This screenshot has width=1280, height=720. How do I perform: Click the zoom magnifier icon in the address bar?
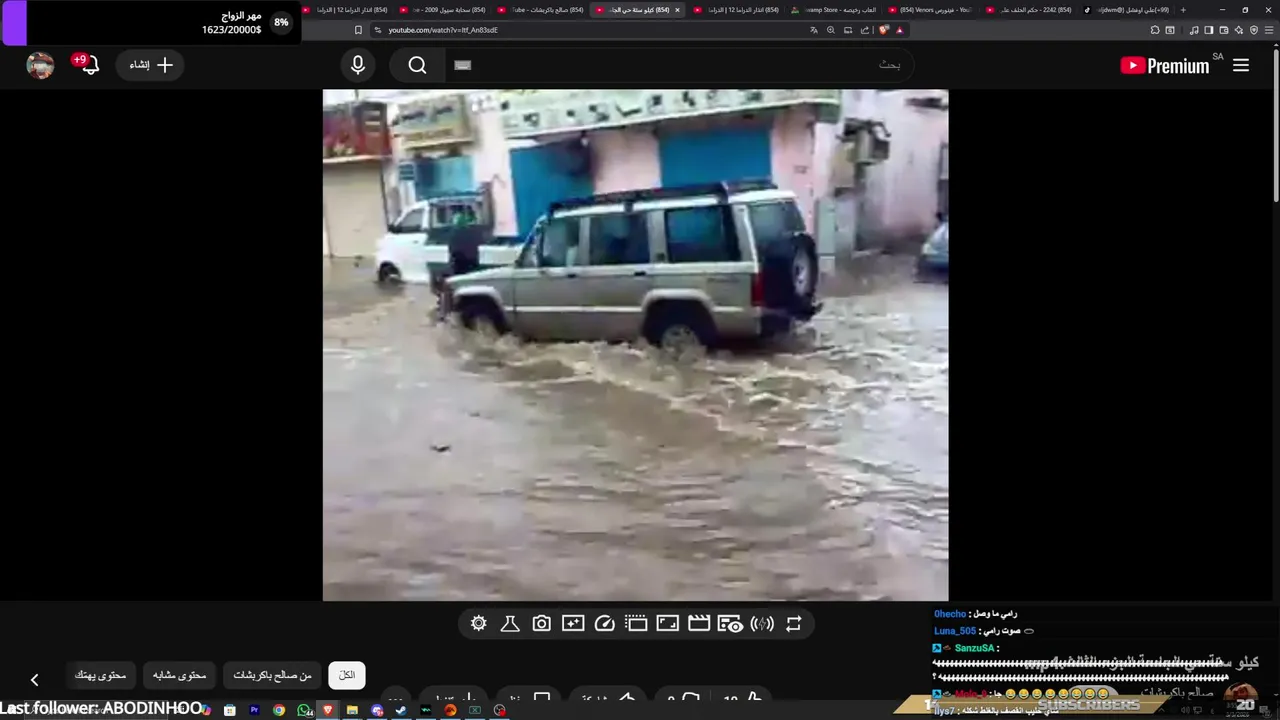(x=830, y=30)
